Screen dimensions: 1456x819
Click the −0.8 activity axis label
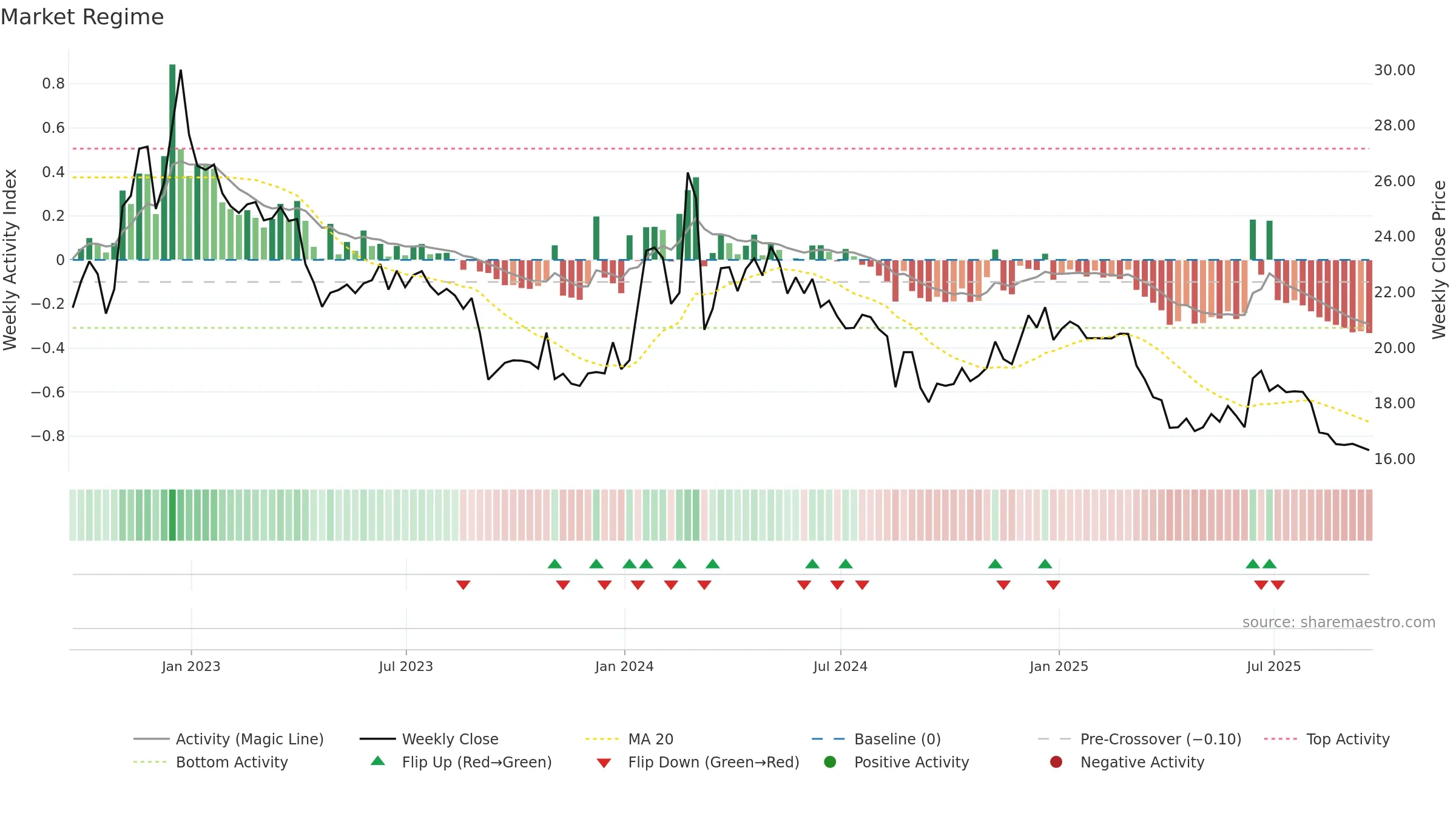[x=48, y=436]
